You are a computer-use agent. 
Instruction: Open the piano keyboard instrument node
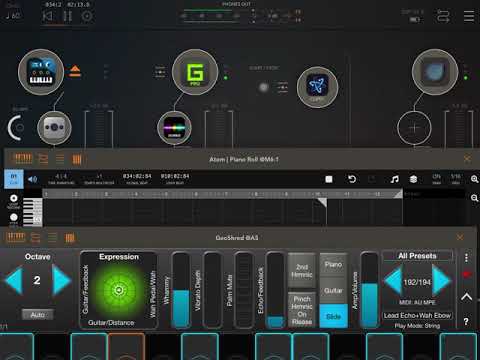coord(41,72)
